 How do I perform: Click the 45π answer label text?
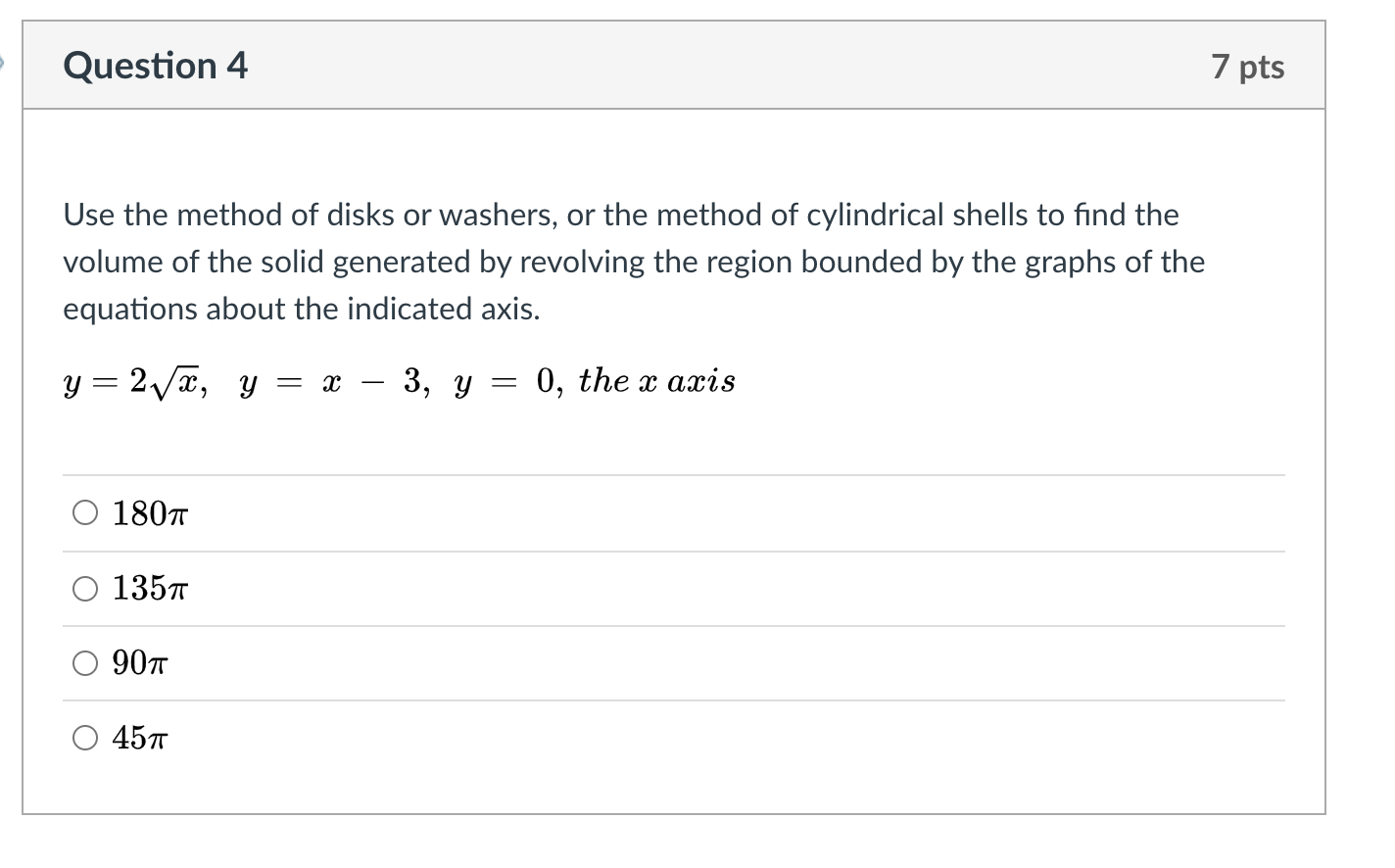pos(140,738)
